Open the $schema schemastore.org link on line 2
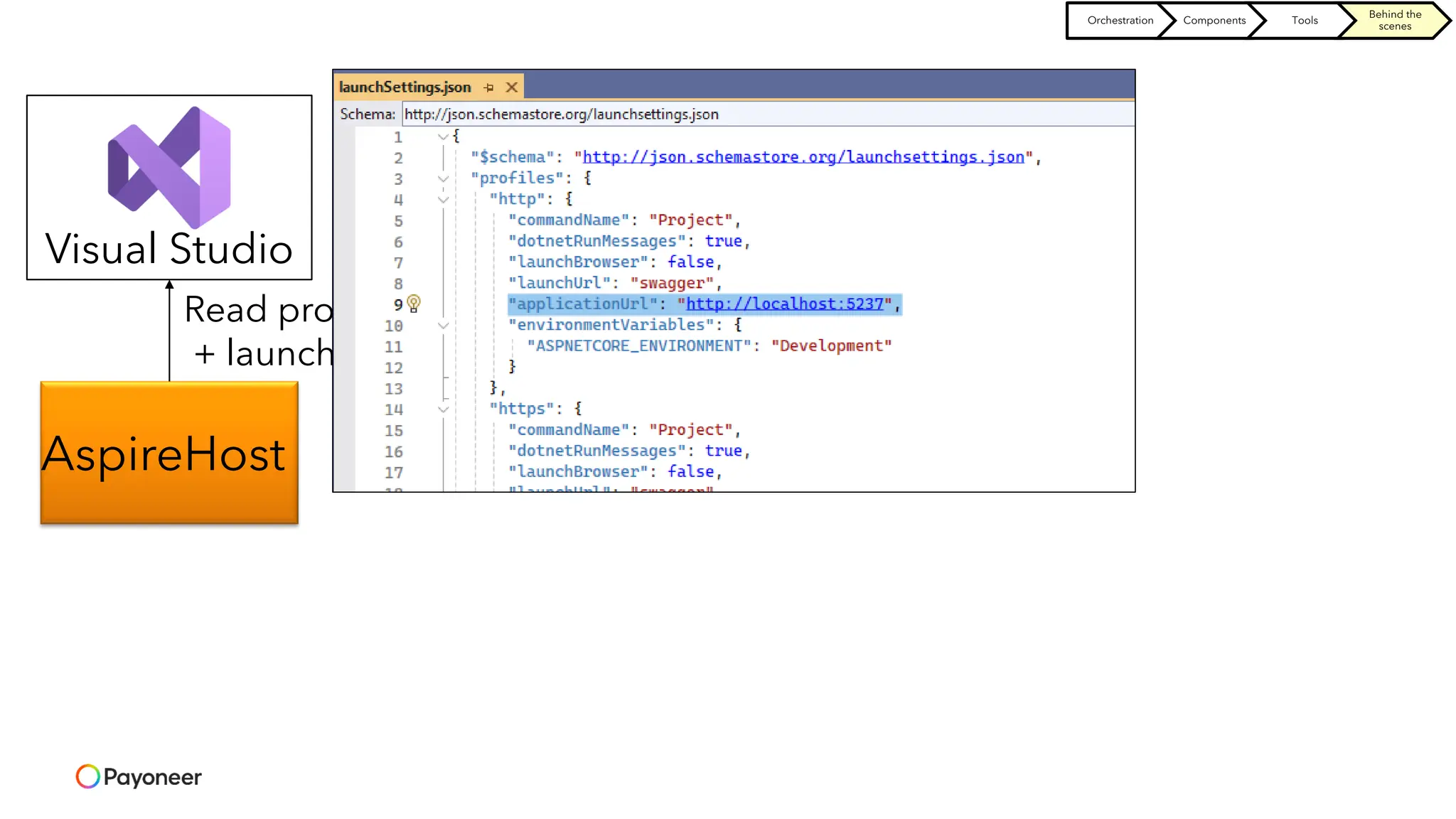The image size is (1456, 819). (x=803, y=157)
